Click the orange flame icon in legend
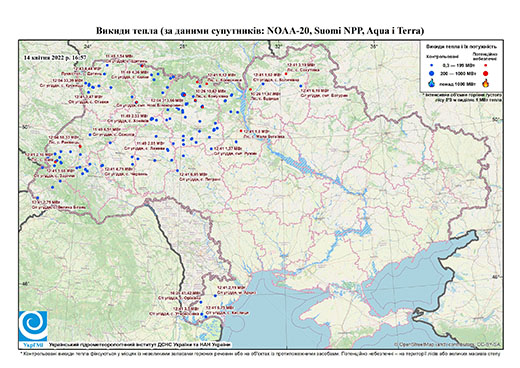 point(486,83)
